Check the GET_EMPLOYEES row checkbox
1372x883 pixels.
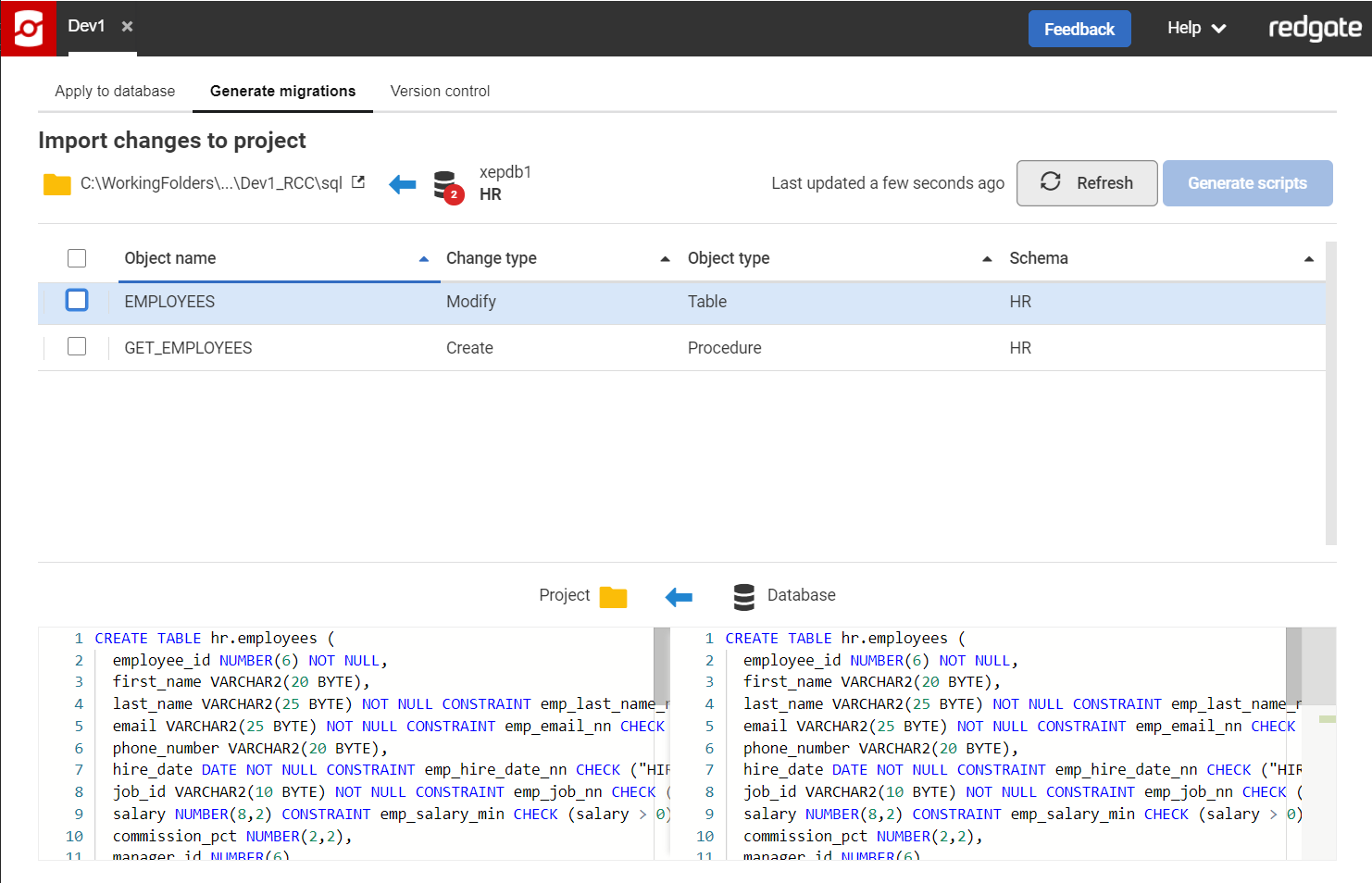77,347
